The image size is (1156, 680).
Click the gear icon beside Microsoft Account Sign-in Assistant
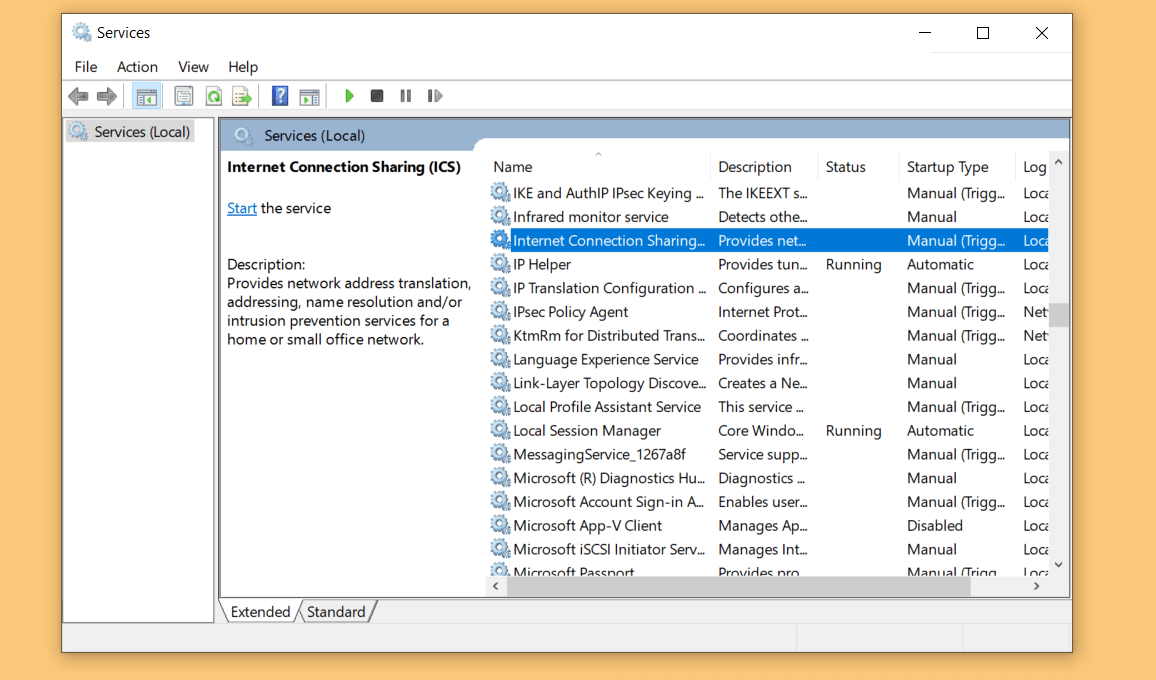pos(500,502)
